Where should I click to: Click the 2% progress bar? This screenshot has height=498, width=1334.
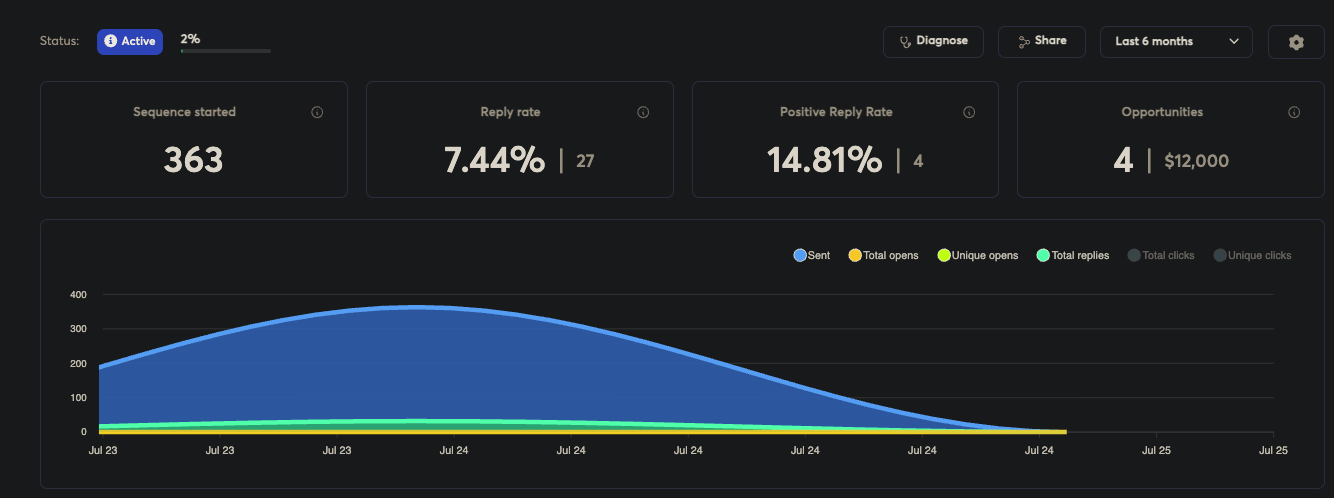coord(225,50)
